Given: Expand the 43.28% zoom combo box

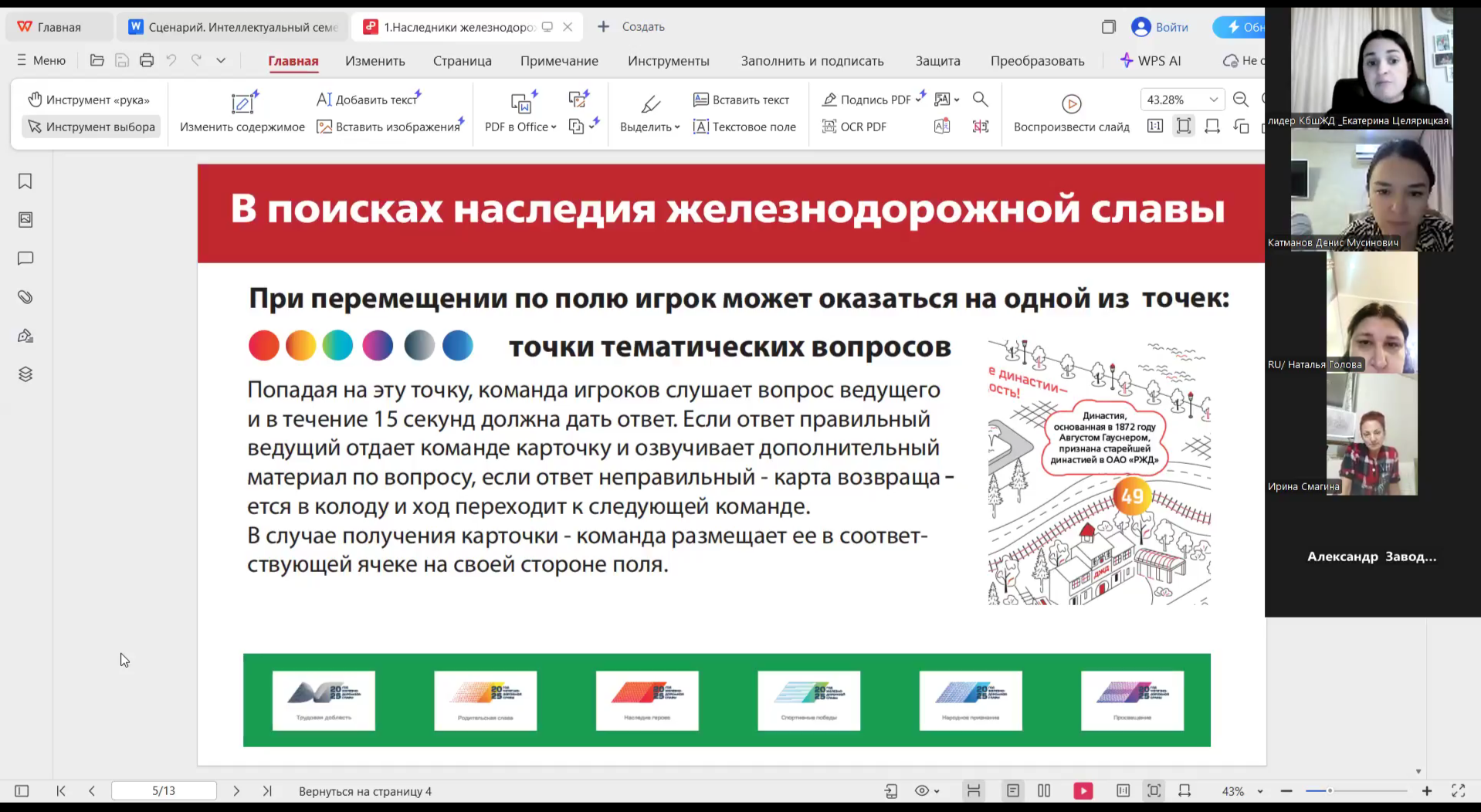Looking at the screenshot, I should pos(1213,100).
